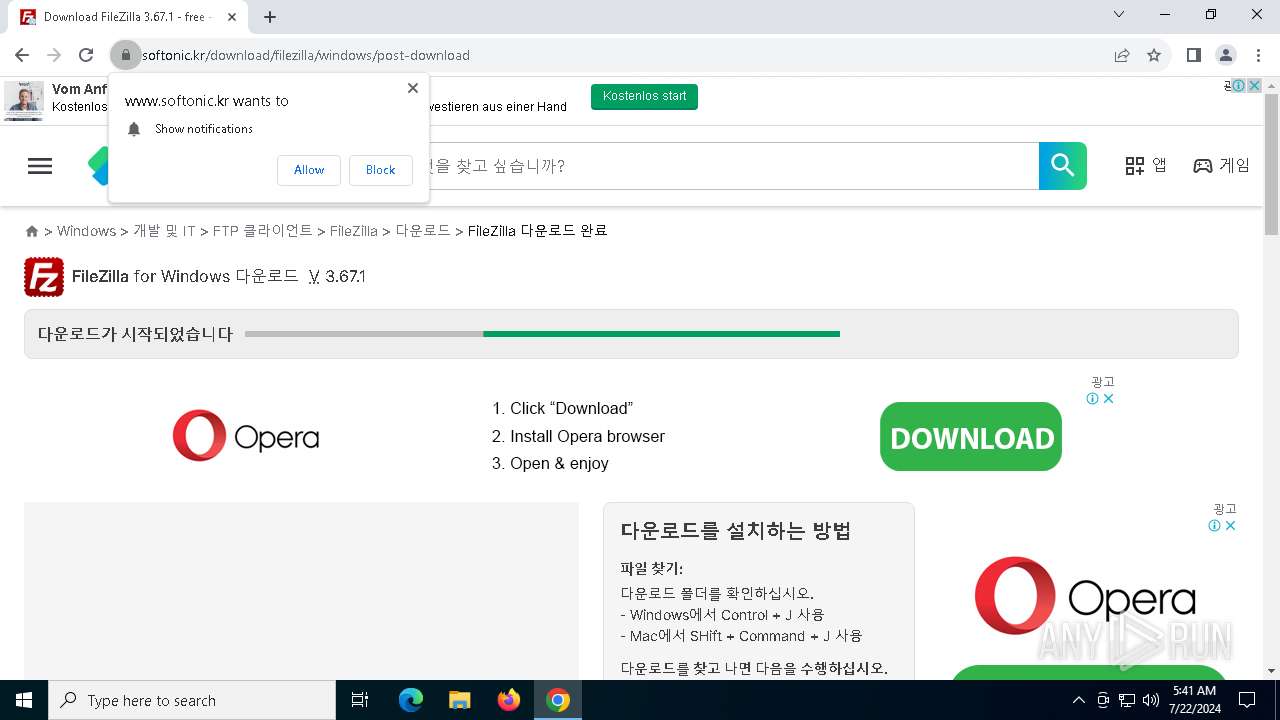Image resolution: width=1280 pixels, height=720 pixels.
Task: Open the Chrome profile icon
Action: [1225, 55]
